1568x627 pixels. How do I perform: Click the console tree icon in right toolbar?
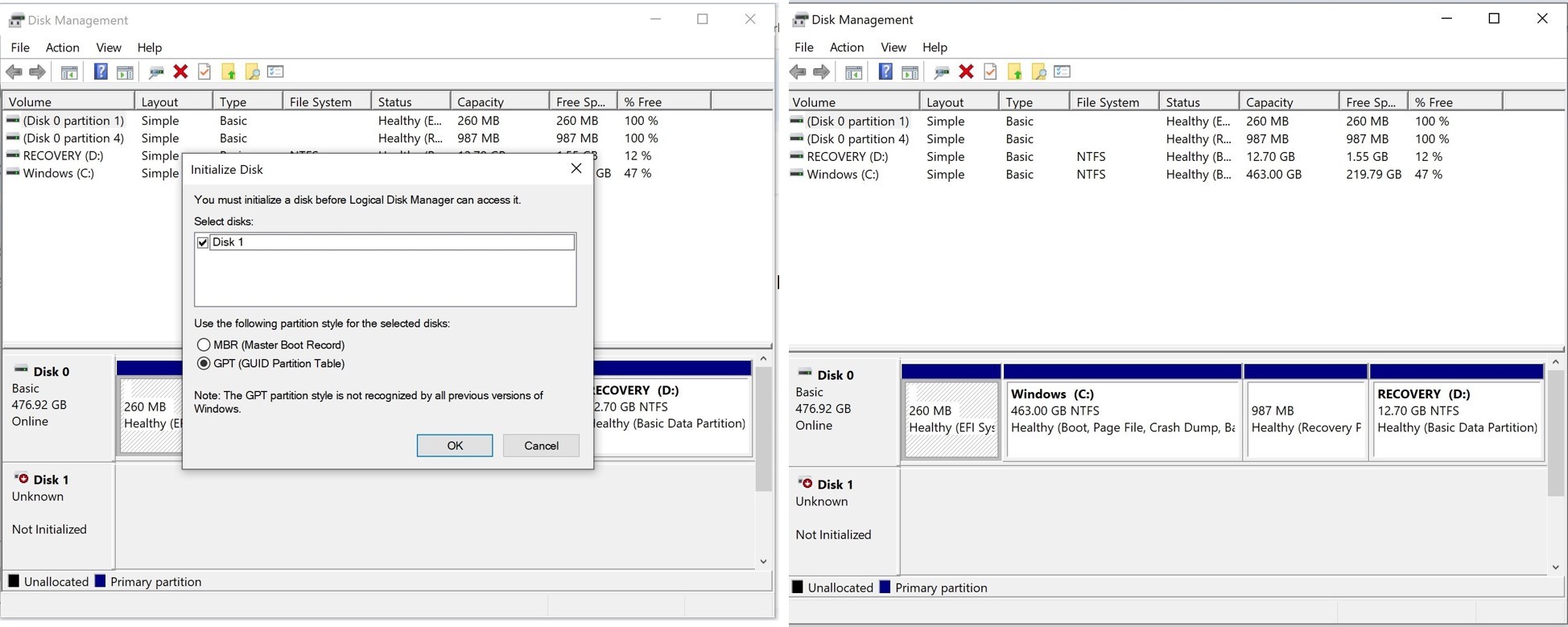click(854, 72)
